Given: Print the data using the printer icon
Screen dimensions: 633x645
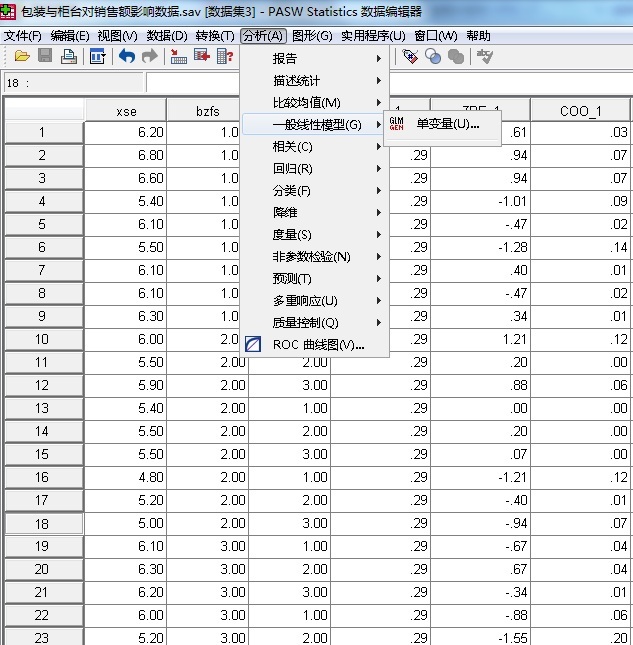Looking at the screenshot, I should 69,56.
